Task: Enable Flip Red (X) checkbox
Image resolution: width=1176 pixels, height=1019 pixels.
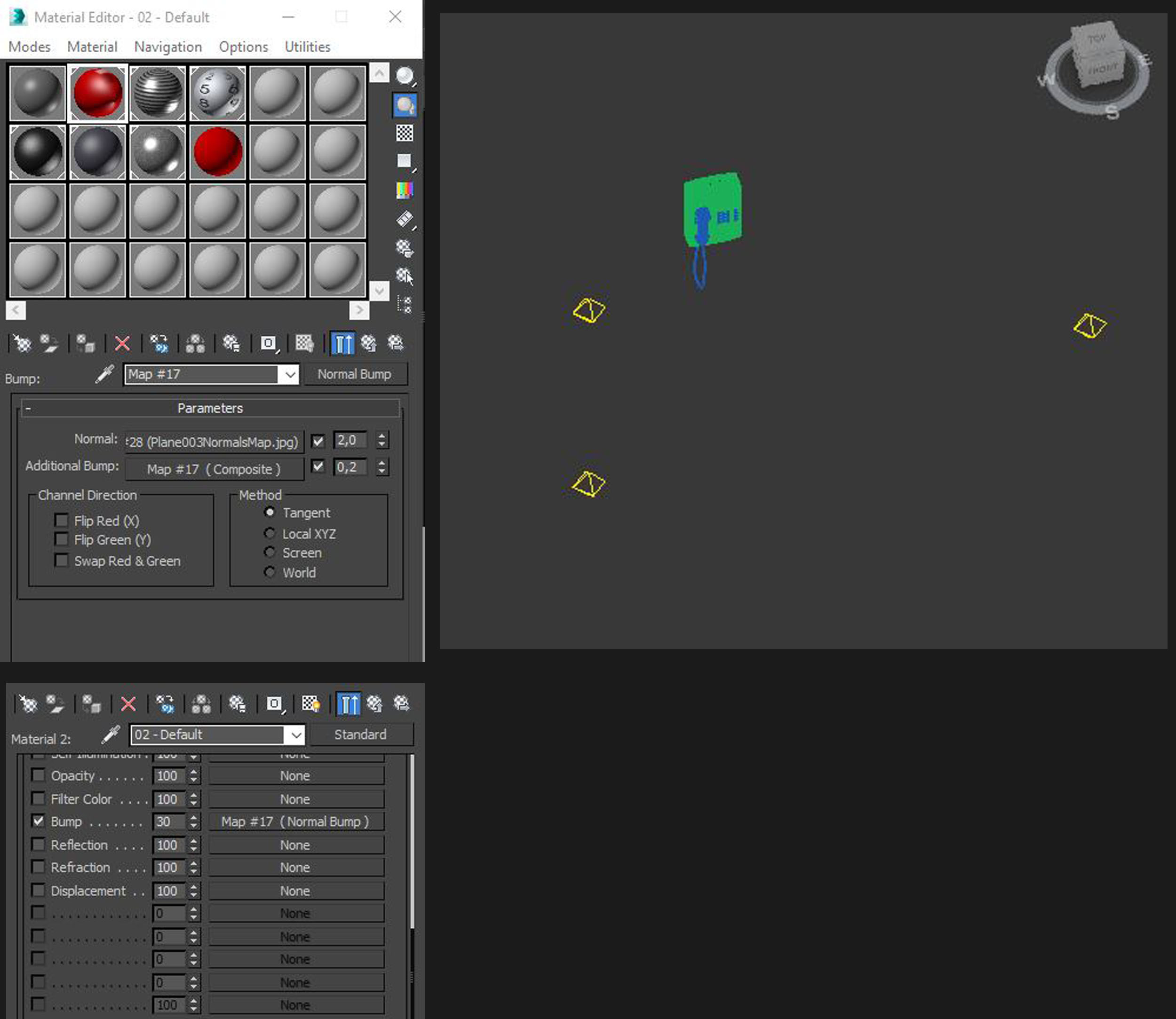Action: pos(61,520)
